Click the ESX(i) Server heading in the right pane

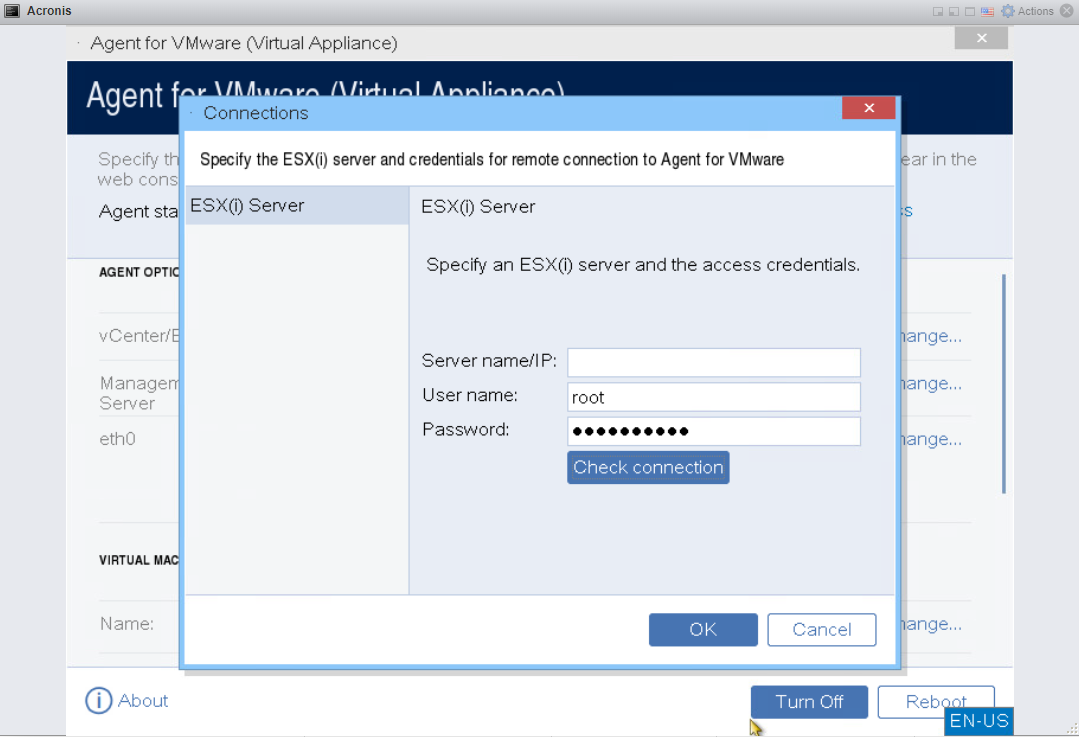click(x=478, y=206)
